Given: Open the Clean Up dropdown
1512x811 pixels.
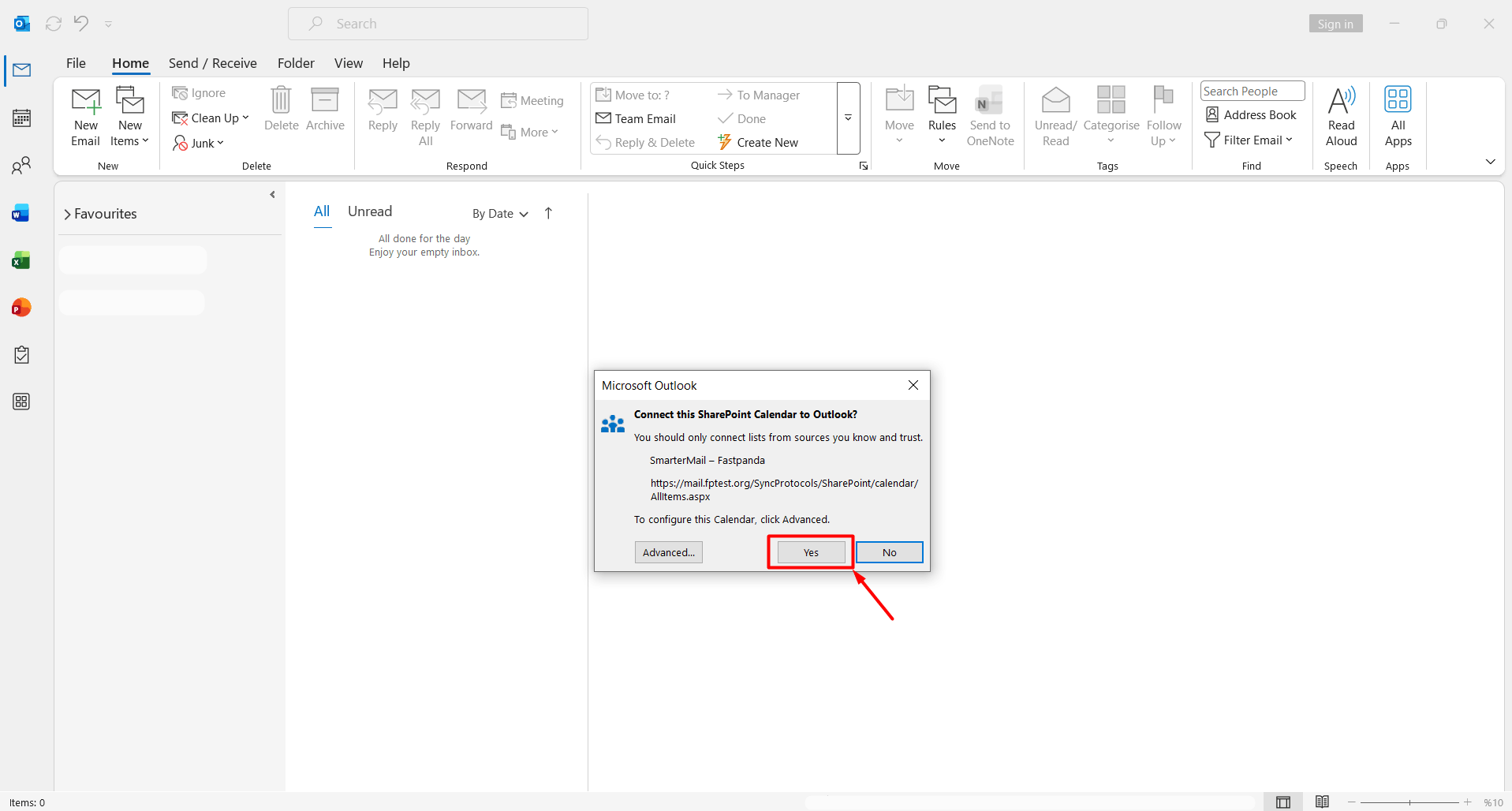Looking at the screenshot, I should tap(211, 118).
